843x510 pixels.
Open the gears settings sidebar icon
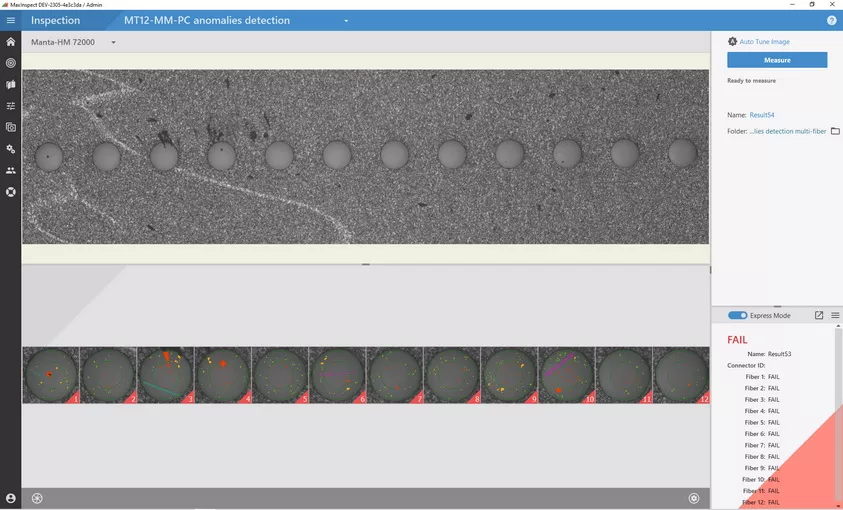11,149
